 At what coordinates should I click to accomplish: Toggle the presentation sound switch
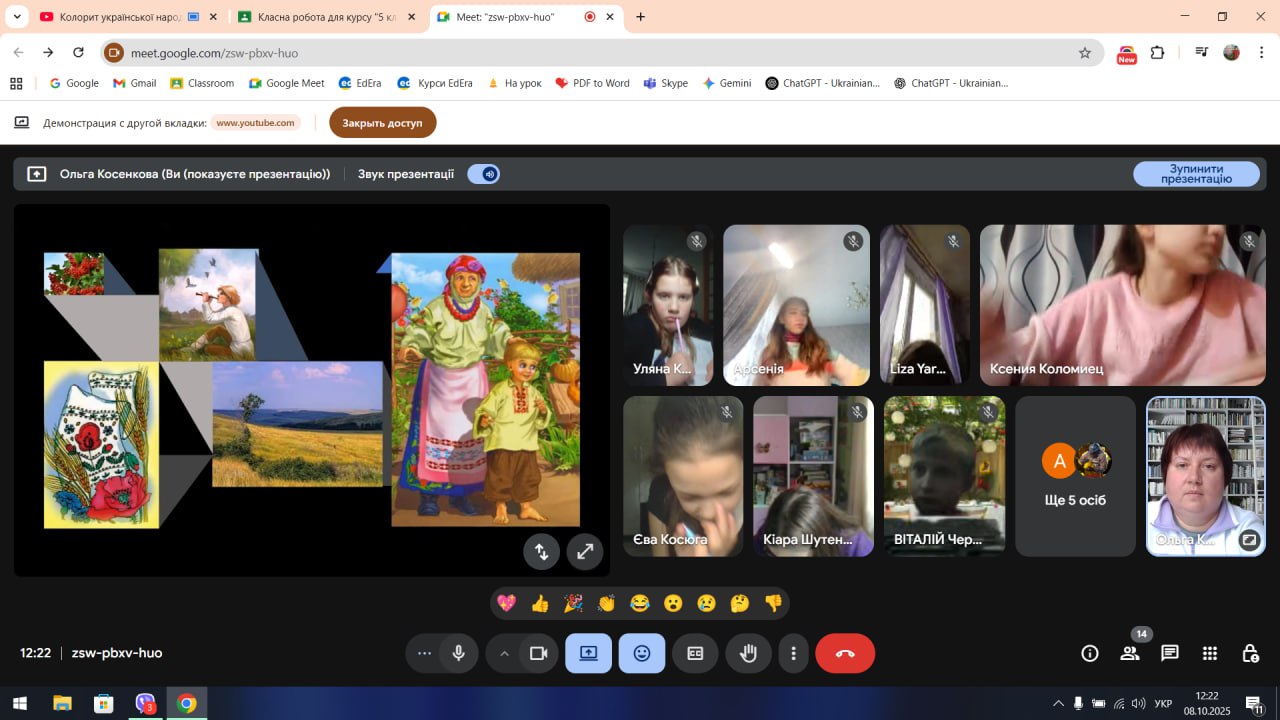[x=484, y=174]
